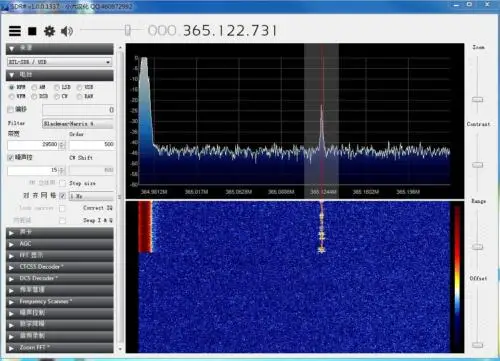
Task: Click the signal peak in the tuned filter band
Action: (322, 128)
